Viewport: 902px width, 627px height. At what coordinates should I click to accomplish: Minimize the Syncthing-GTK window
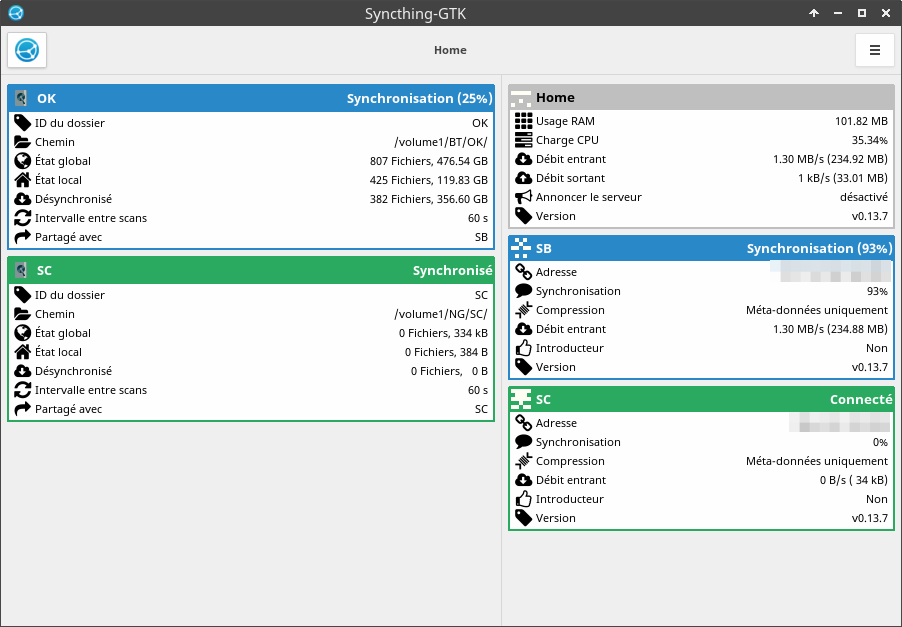tap(838, 13)
